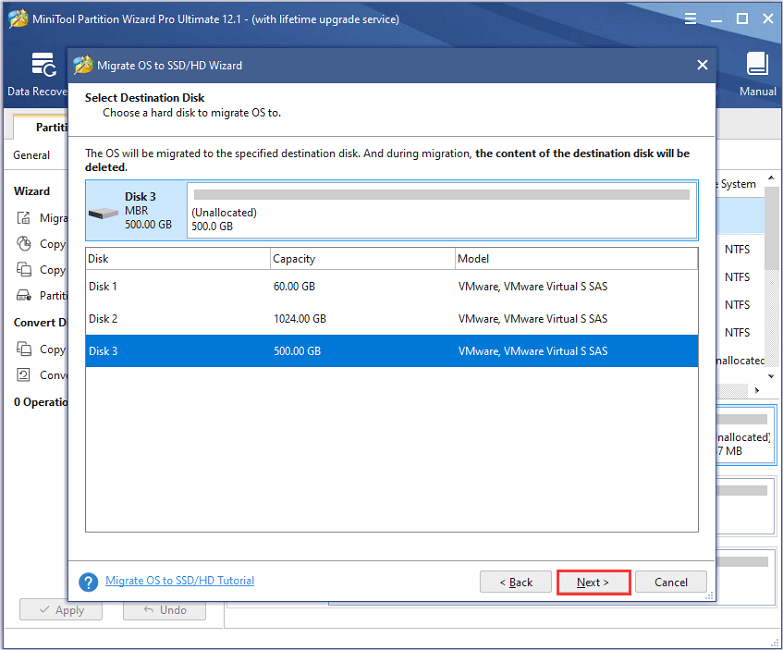Click the 1024.00 GB capacity cell
This screenshot has height=650, width=783.
tap(300, 319)
